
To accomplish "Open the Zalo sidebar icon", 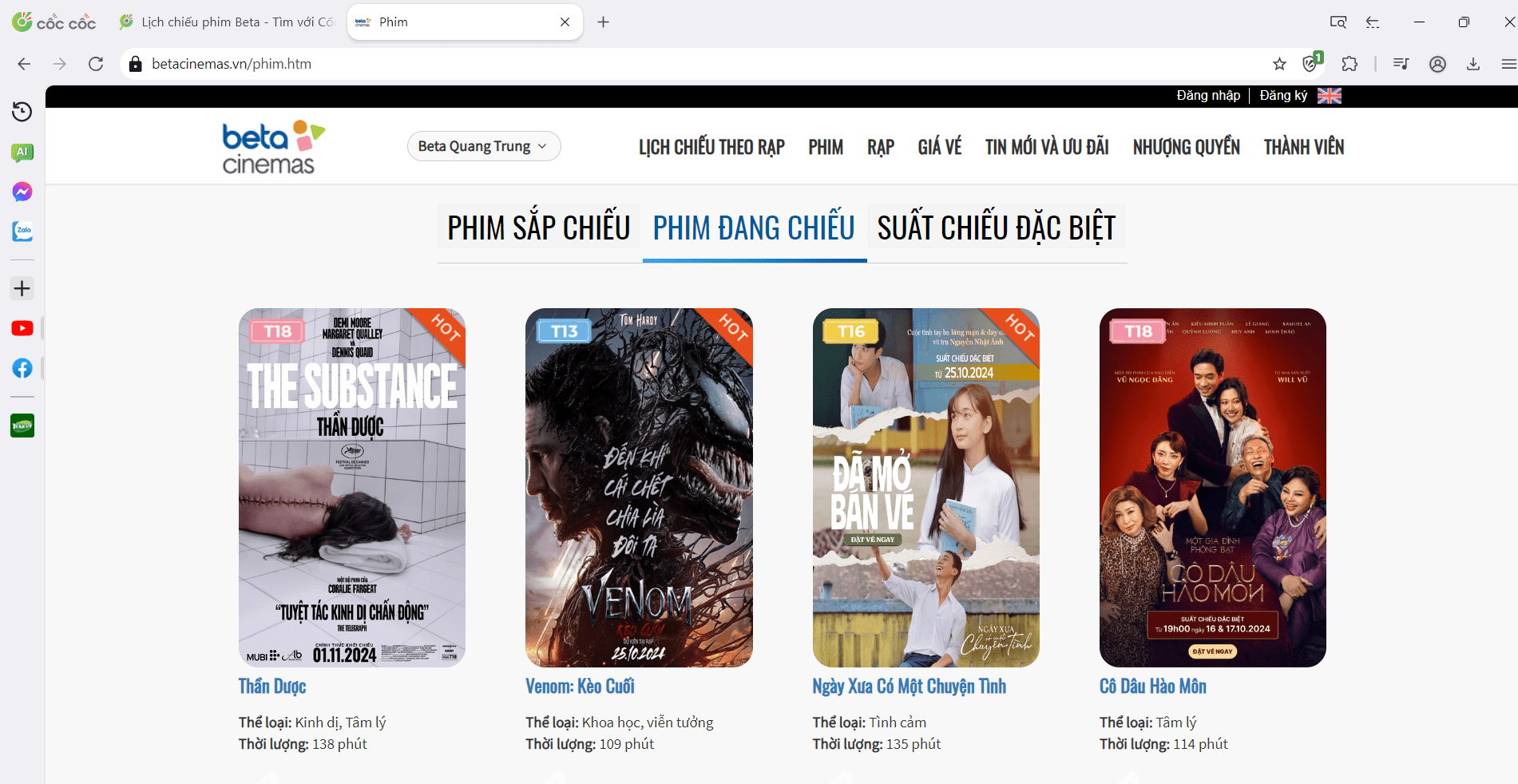I will [x=22, y=232].
